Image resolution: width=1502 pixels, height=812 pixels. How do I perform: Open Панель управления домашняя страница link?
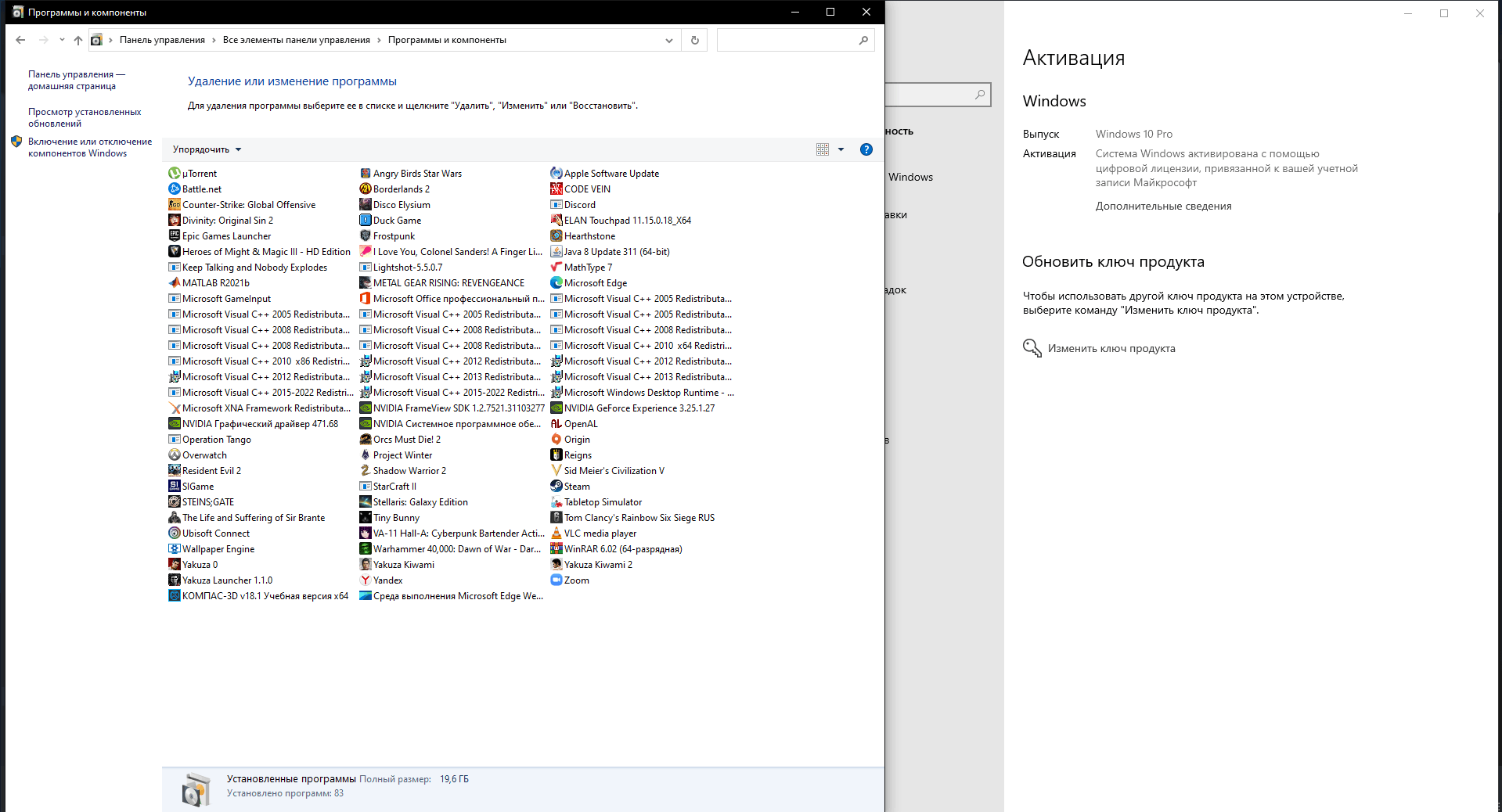[77, 81]
